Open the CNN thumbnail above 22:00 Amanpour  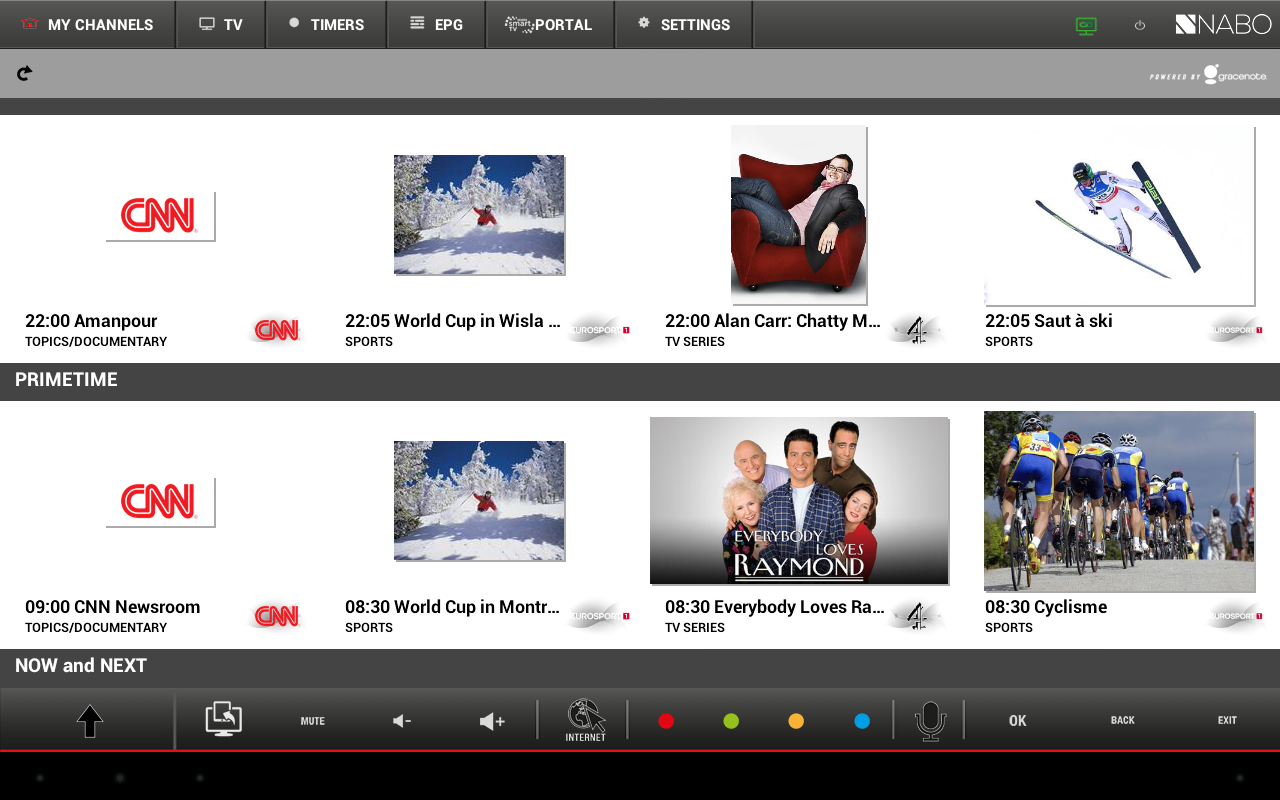click(x=160, y=216)
